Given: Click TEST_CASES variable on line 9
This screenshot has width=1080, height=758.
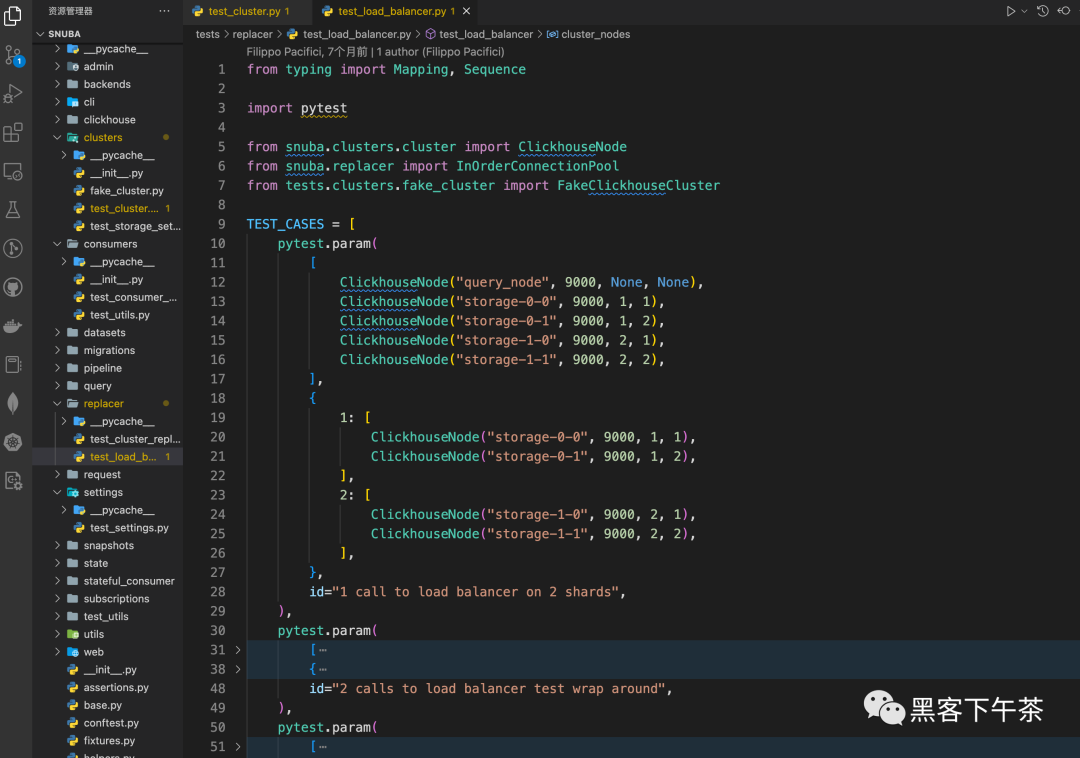Looking at the screenshot, I should 285,224.
